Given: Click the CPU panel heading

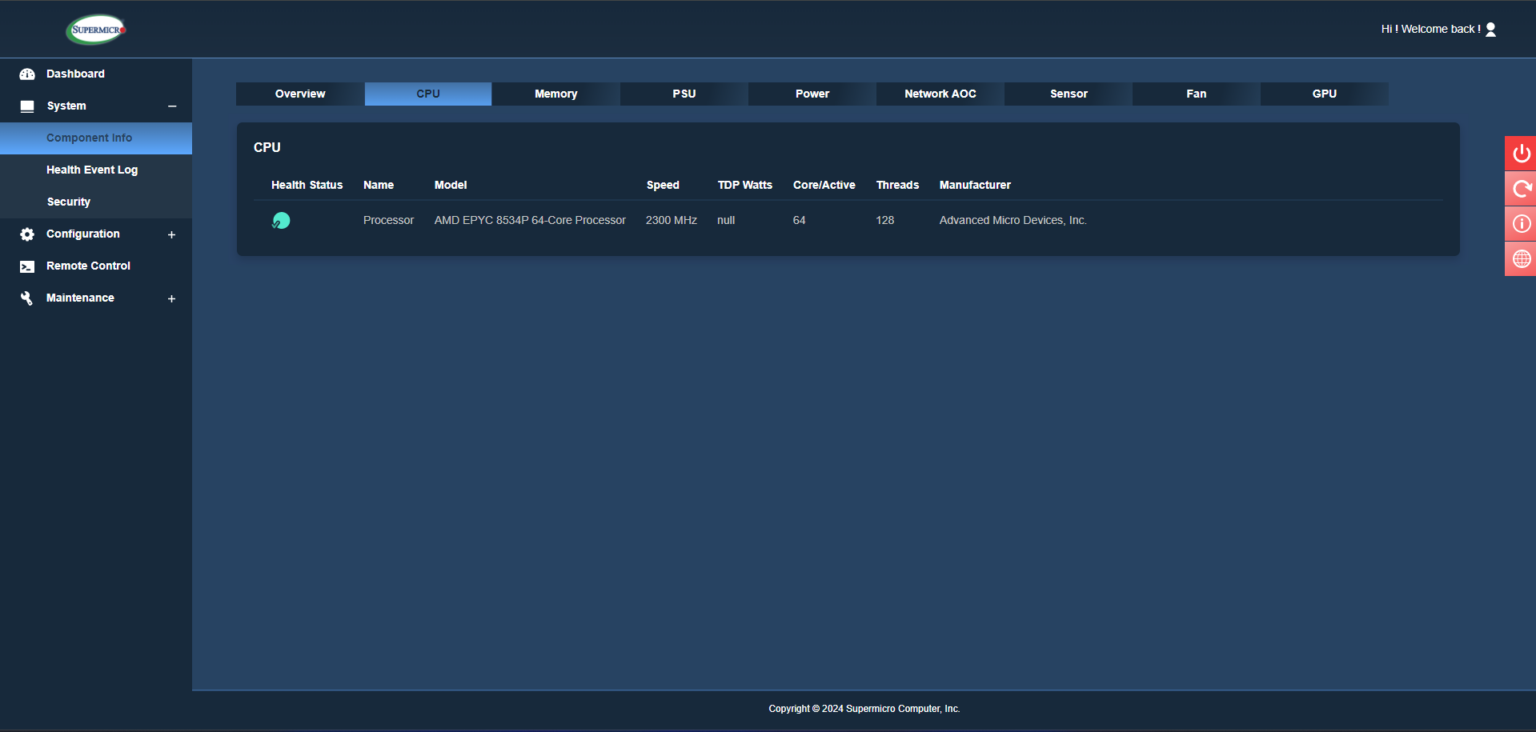Looking at the screenshot, I should (x=267, y=147).
